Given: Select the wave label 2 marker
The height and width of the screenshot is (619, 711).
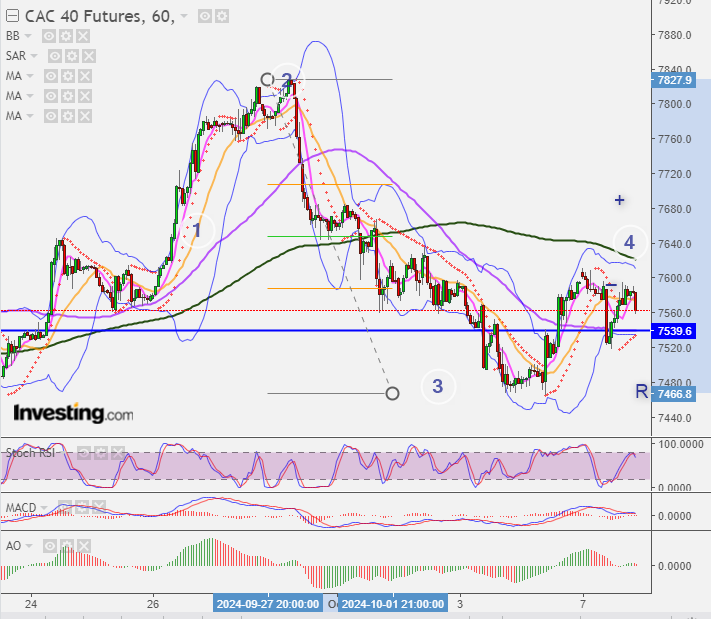Looking at the screenshot, I should [x=287, y=81].
